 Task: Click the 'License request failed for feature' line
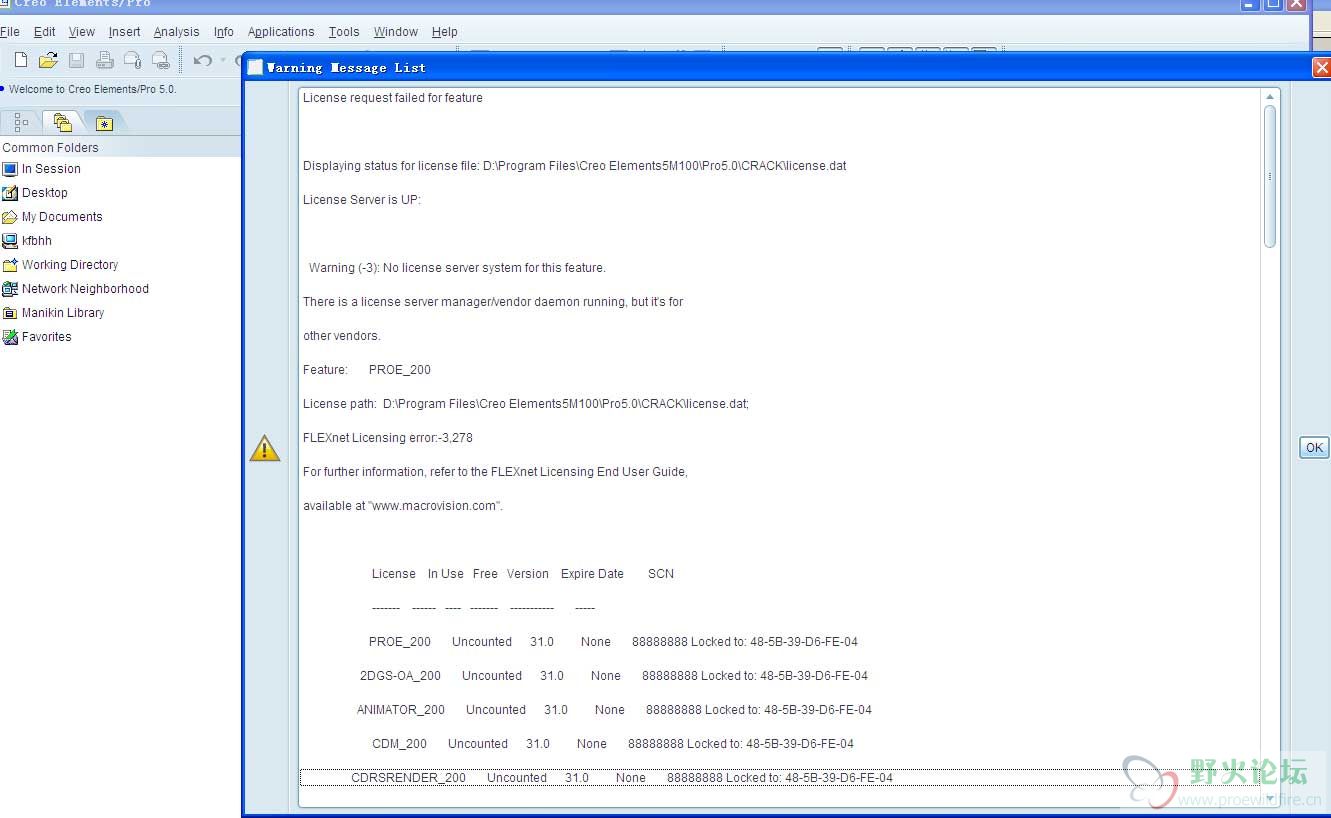393,98
